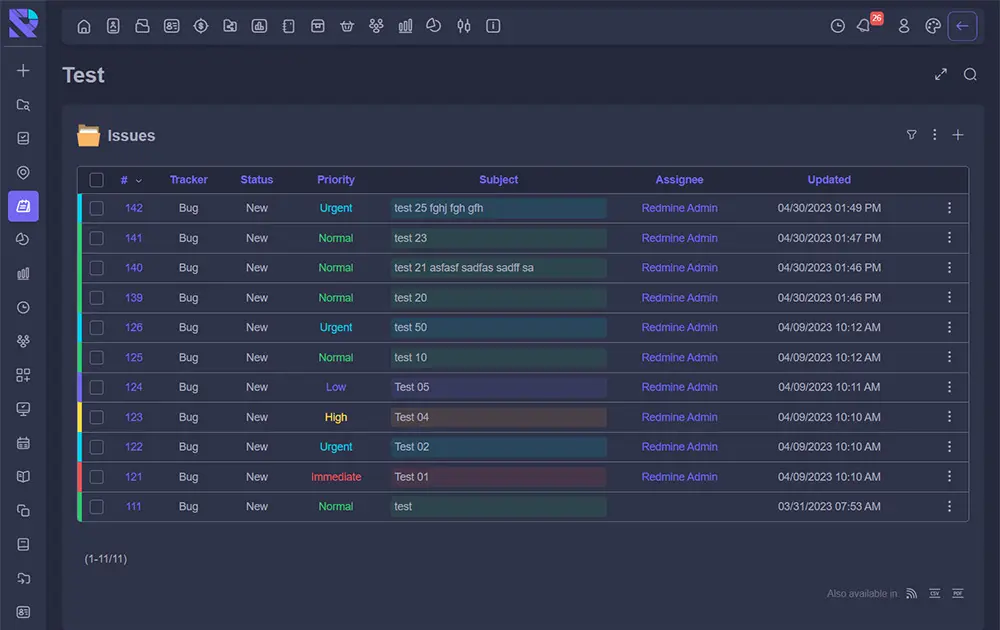1000x630 pixels.
Task: Open the grid-plus icon in sidebar
Action: tap(23, 375)
